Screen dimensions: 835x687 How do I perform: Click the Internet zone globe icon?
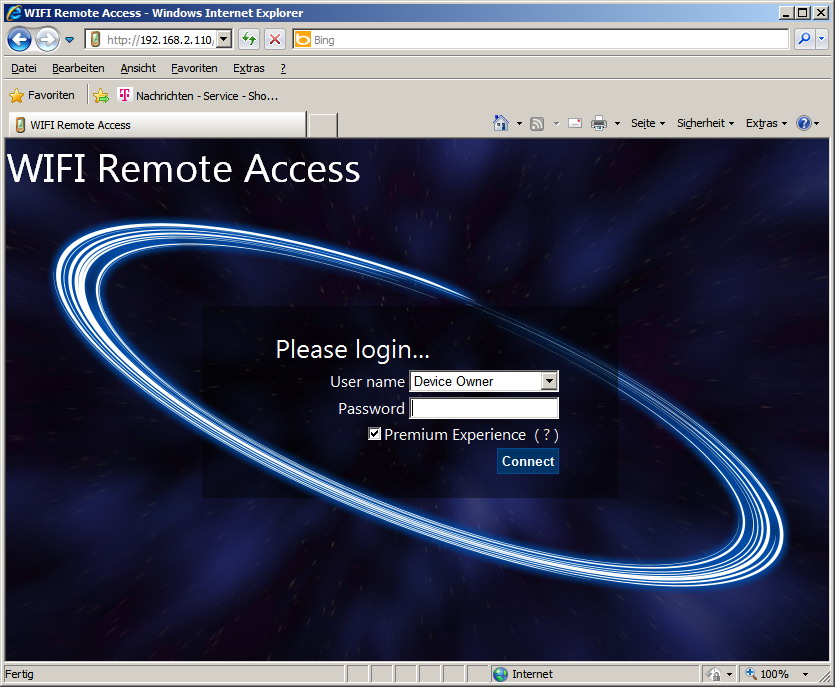(501, 674)
